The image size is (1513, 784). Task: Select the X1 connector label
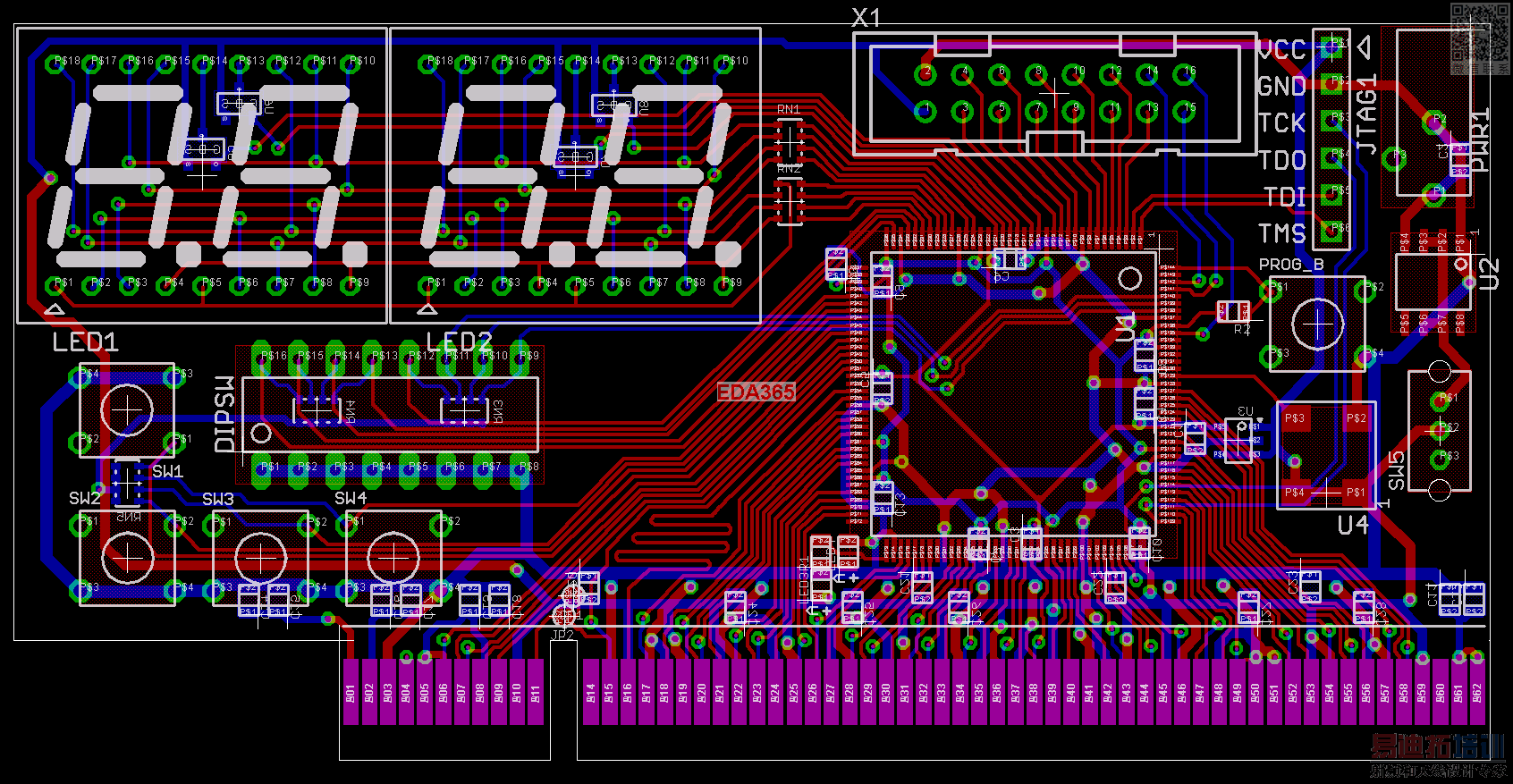pyautogui.click(x=866, y=17)
